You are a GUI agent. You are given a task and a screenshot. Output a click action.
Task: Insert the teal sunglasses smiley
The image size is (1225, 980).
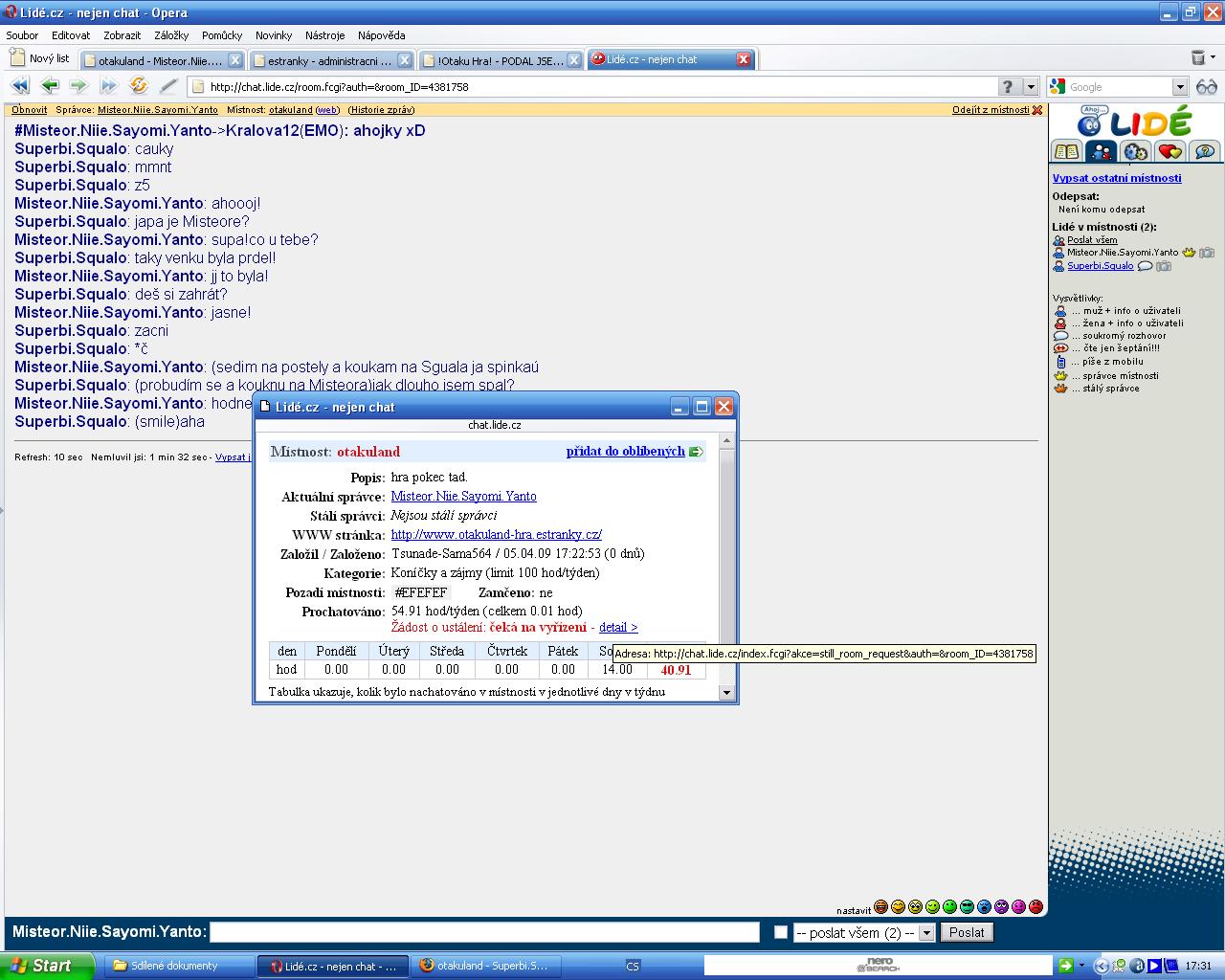click(967, 906)
